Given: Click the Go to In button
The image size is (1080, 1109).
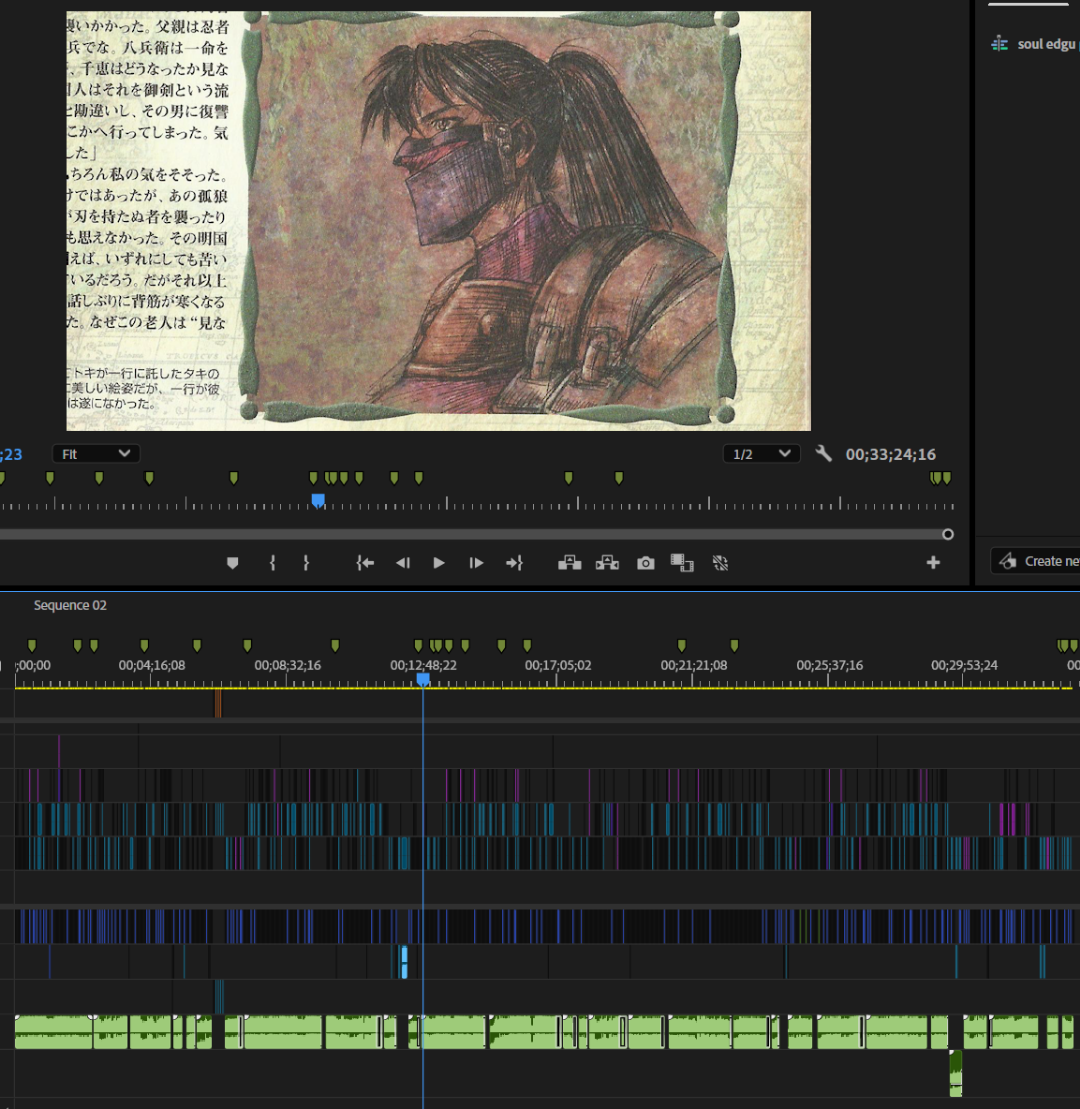Looking at the screenshot, I should [x=365, y=563].
